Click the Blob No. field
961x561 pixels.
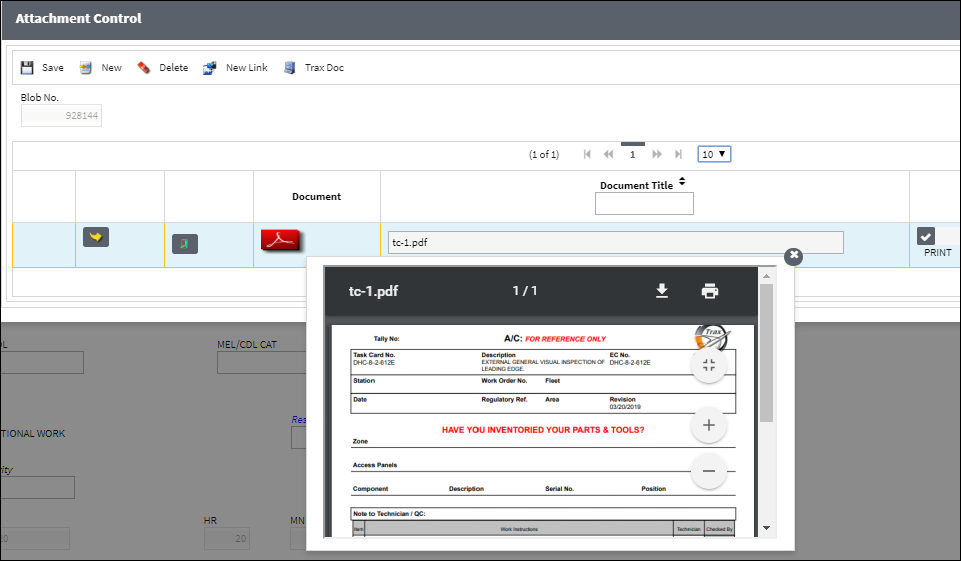61,115
